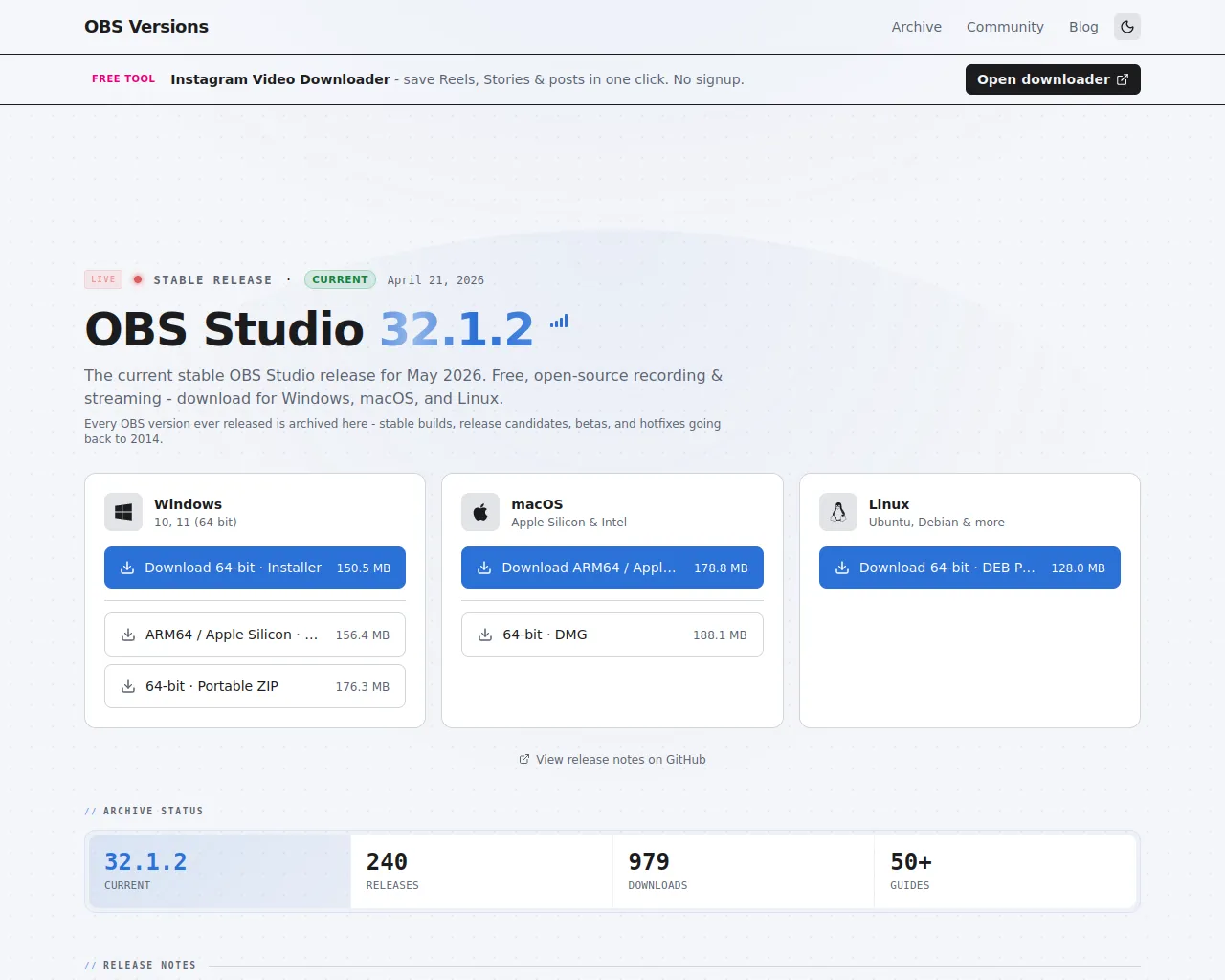Click the Linux penguin icon
1225x980 pixels.
click(x=838, y=512)
